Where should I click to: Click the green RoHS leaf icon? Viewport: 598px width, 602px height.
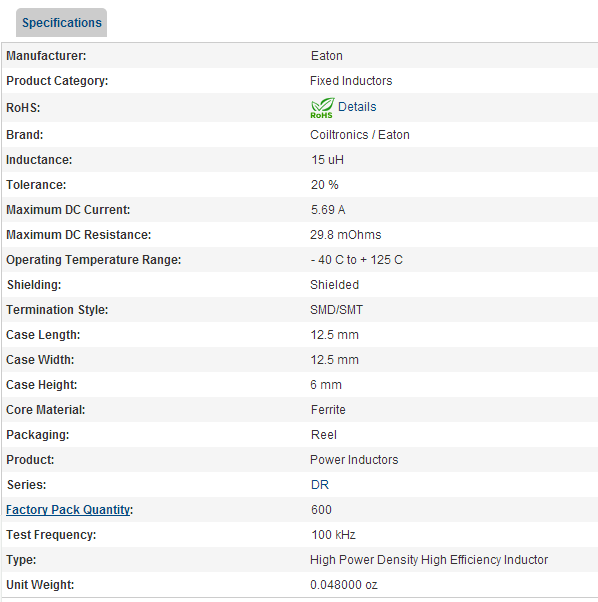pyautogui.click(x=322, y=108)
